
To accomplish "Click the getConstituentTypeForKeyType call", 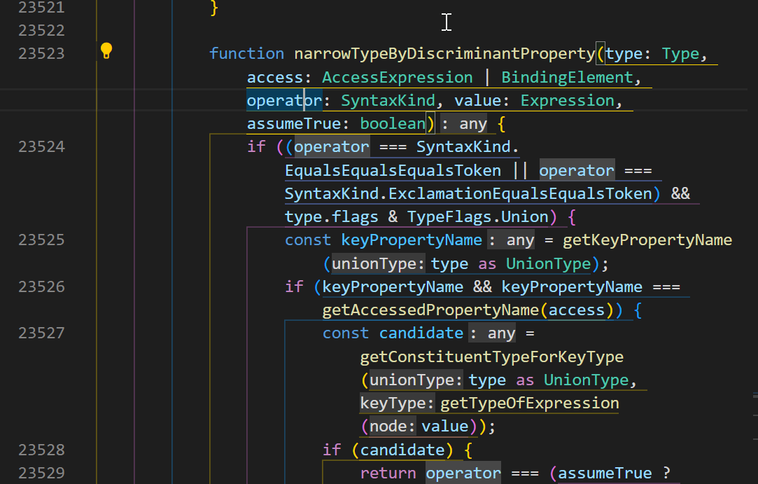I will click(x=491, y=357).
